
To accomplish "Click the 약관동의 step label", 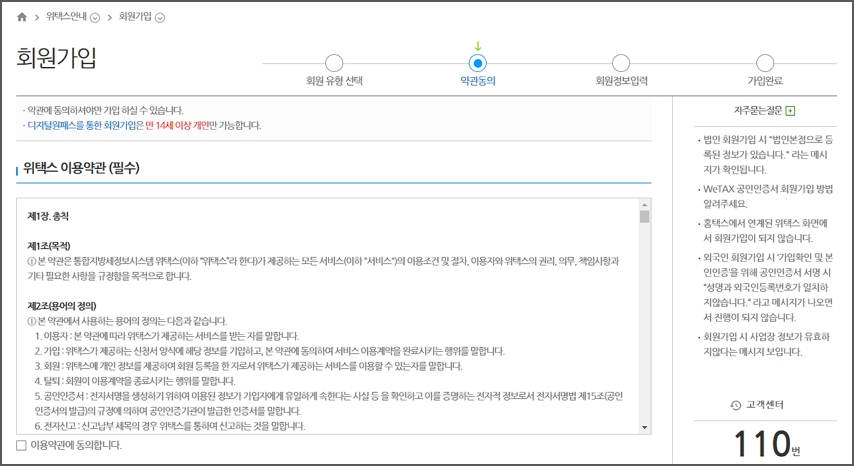I will [478, 81].
